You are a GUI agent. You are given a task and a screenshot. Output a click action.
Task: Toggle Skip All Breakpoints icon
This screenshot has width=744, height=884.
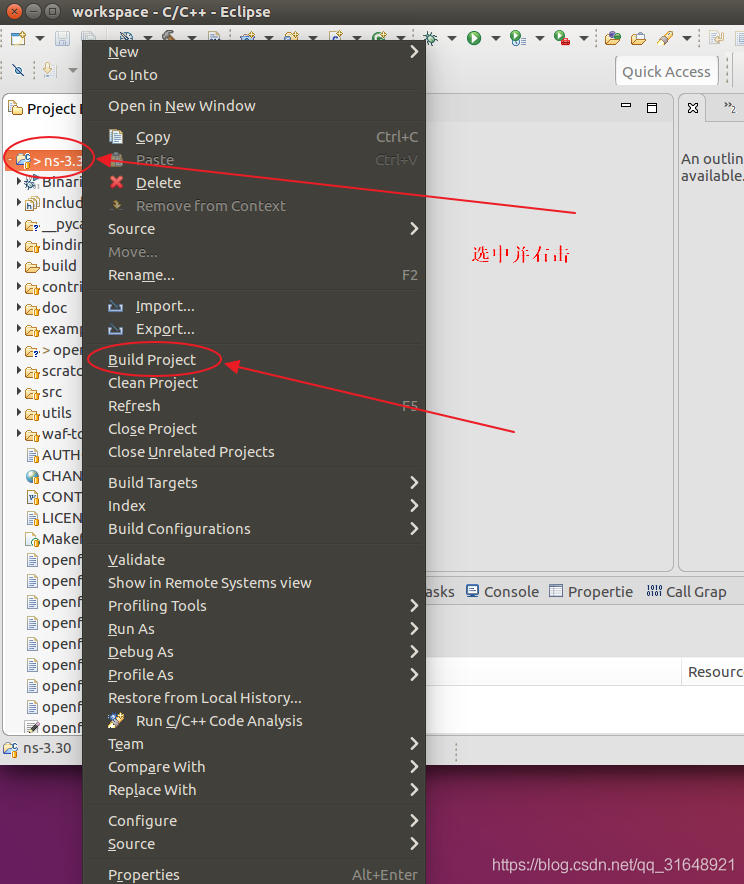(x=18, y=70)
